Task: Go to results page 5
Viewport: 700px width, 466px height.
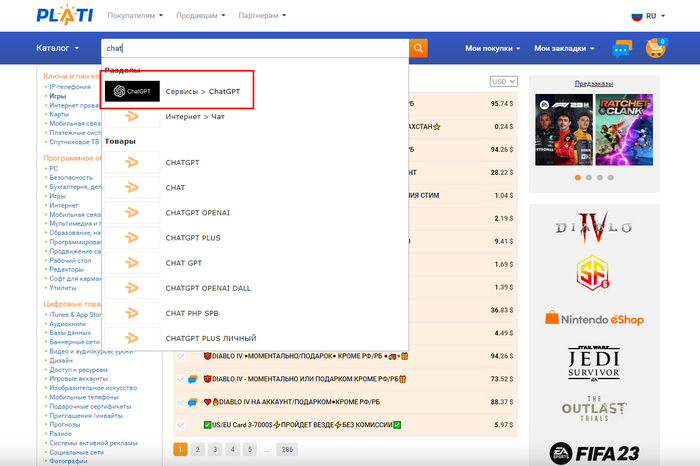Action: click(250, 449)
